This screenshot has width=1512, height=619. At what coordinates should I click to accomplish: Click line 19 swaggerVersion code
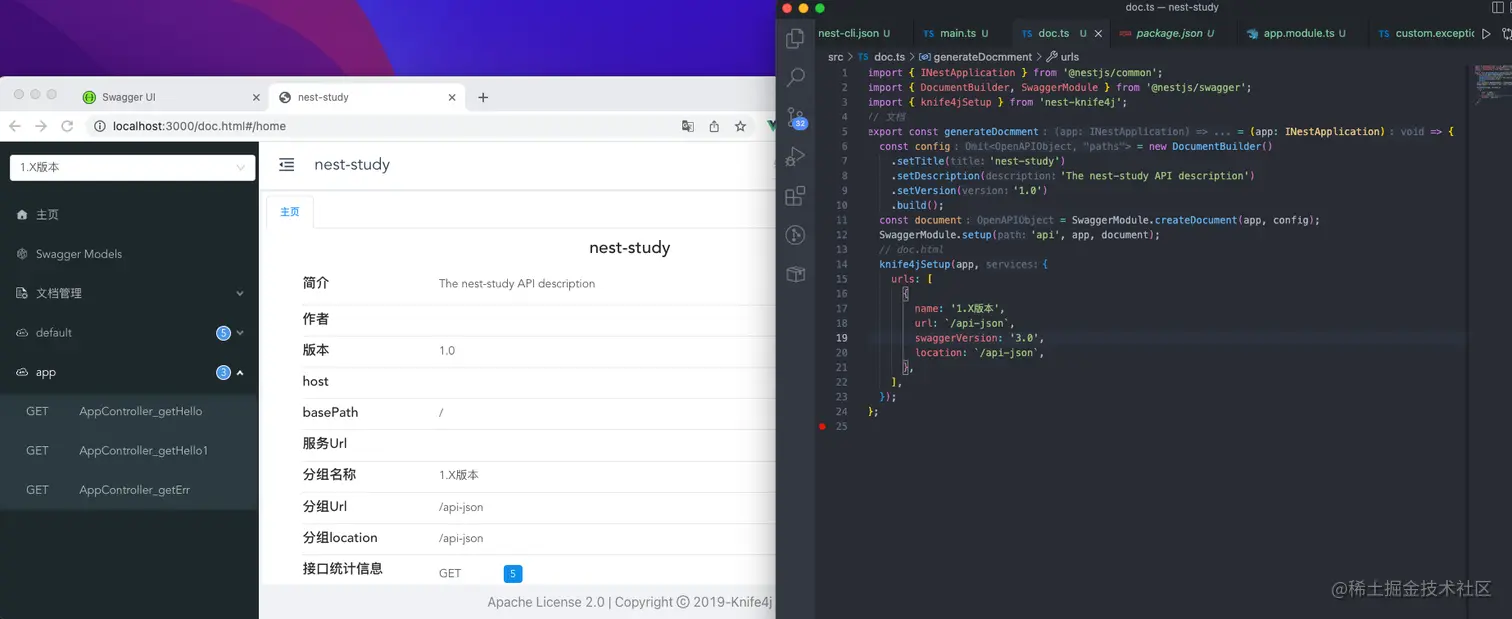coord(978,338)
